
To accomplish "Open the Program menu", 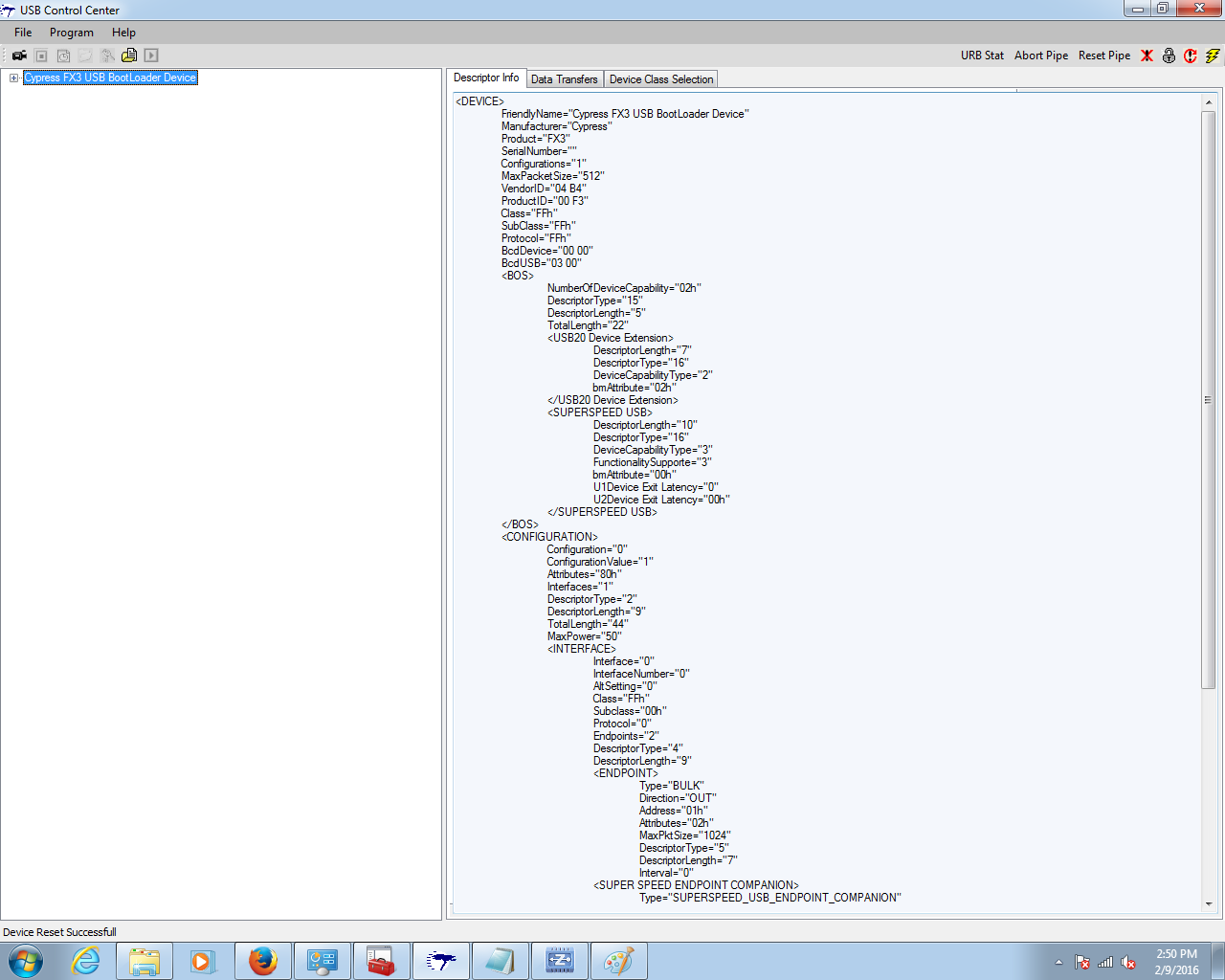I will [72, 33].
